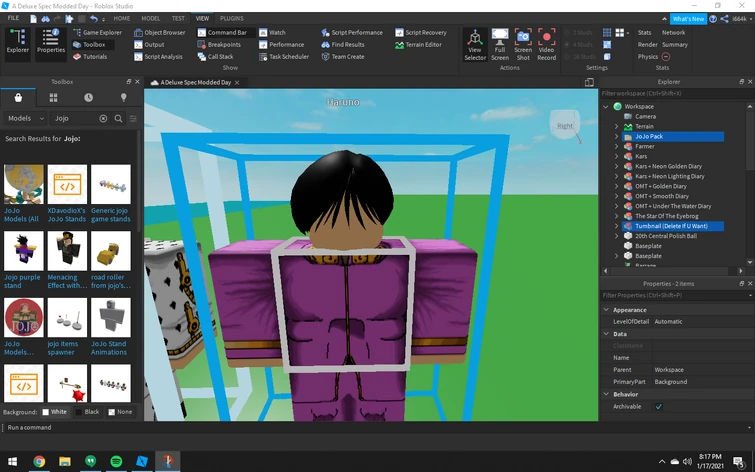Viewport: 755px width, 472px height.
Task: Collapse the Appearance section in Properties
Action: (606, 310)
